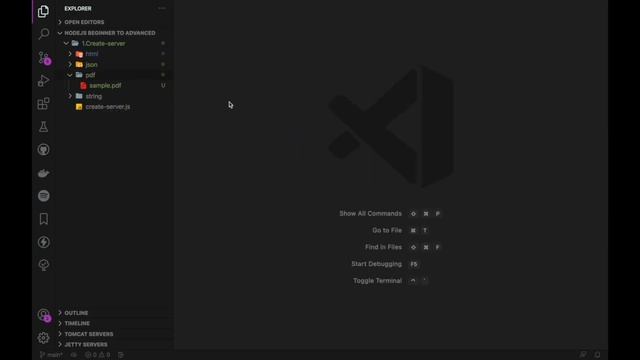Expand the Outline section
The image size is (640, 360).
(76, 313)
